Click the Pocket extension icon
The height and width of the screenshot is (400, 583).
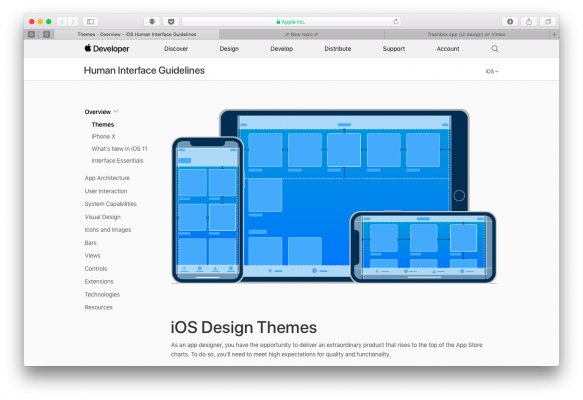(x=171, y=22)
